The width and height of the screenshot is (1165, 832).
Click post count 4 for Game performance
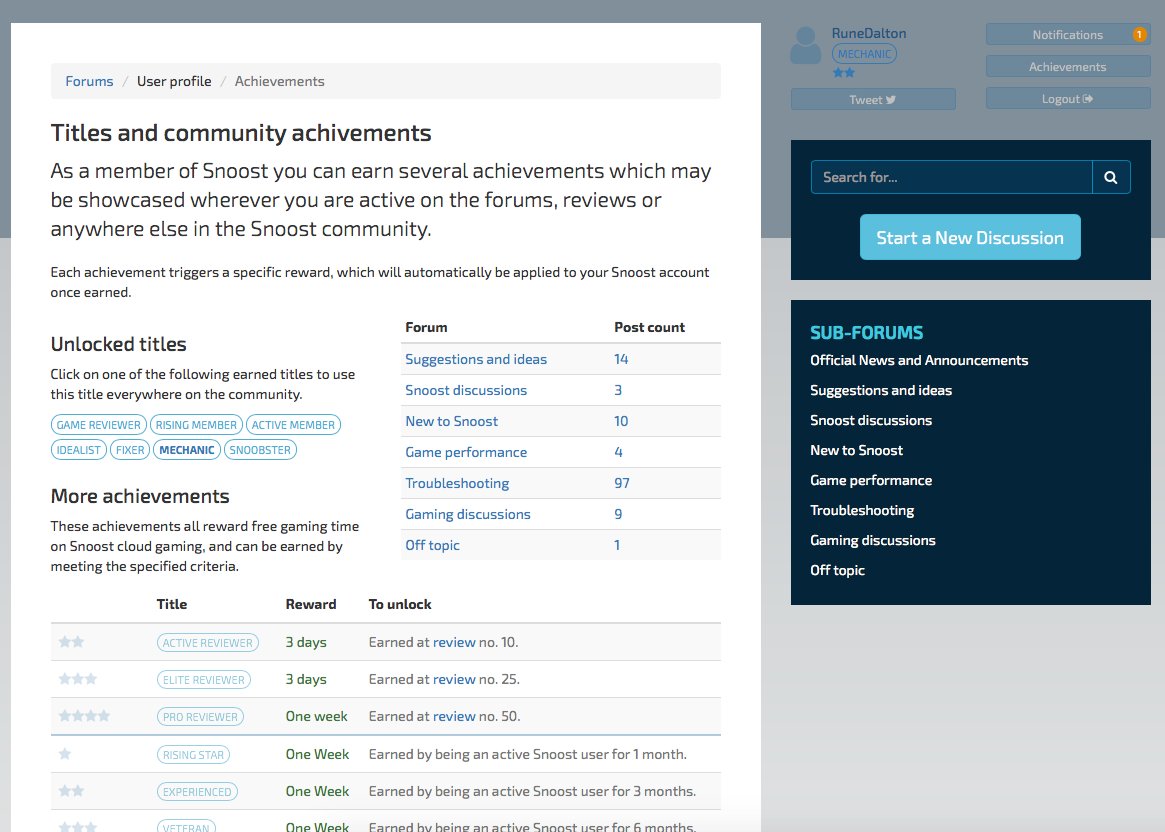point(618,452)
